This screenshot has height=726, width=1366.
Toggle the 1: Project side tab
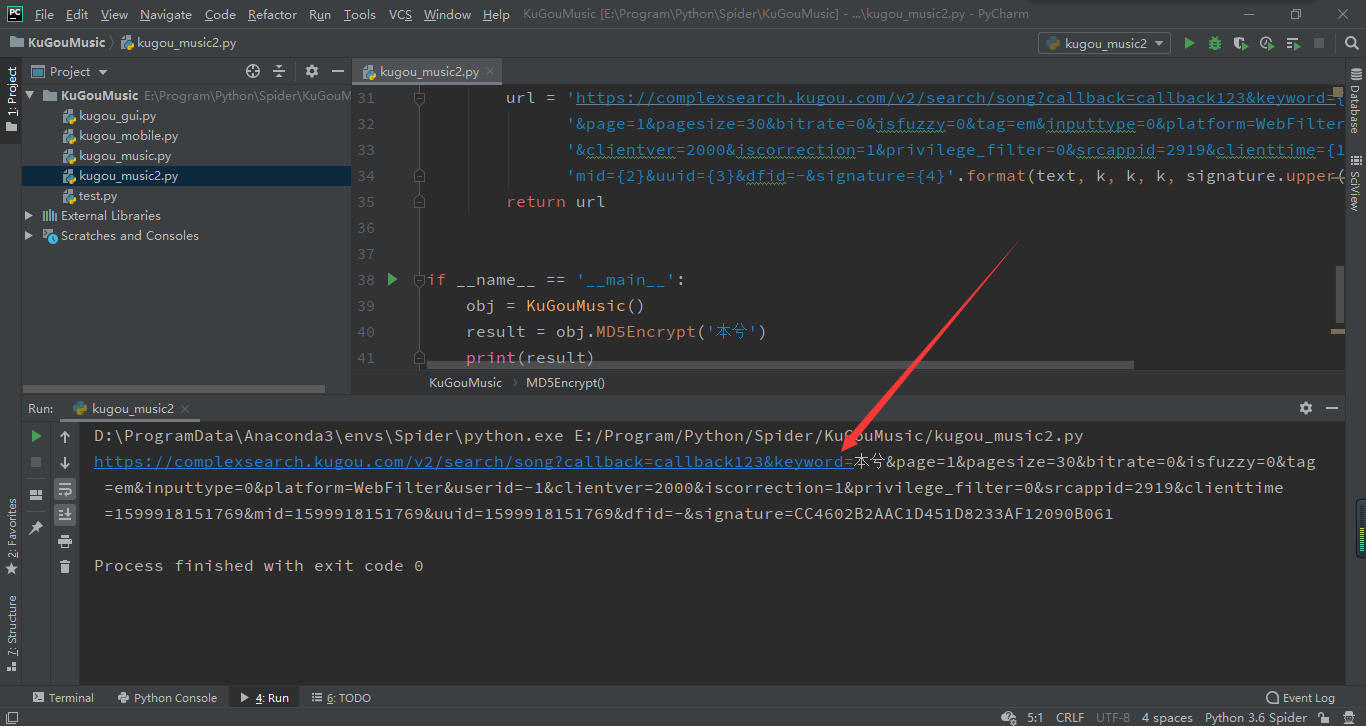coord(11,100)
